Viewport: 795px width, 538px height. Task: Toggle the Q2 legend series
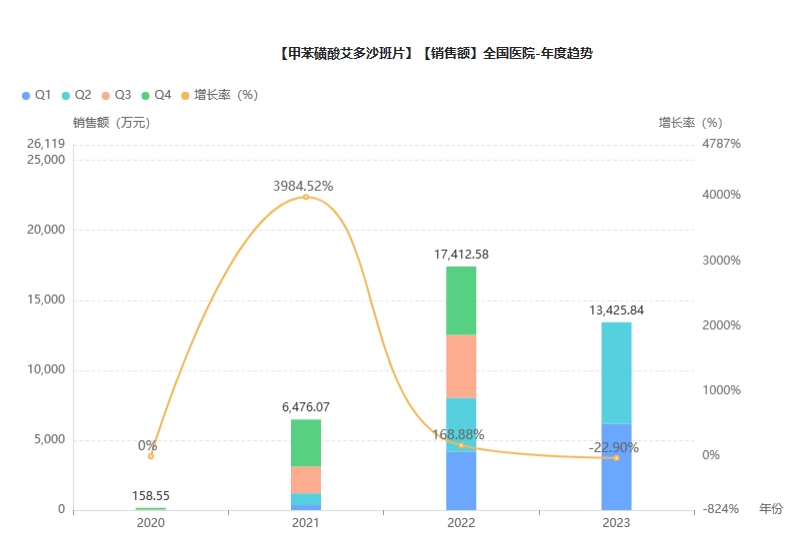click(x=82, y=95)
